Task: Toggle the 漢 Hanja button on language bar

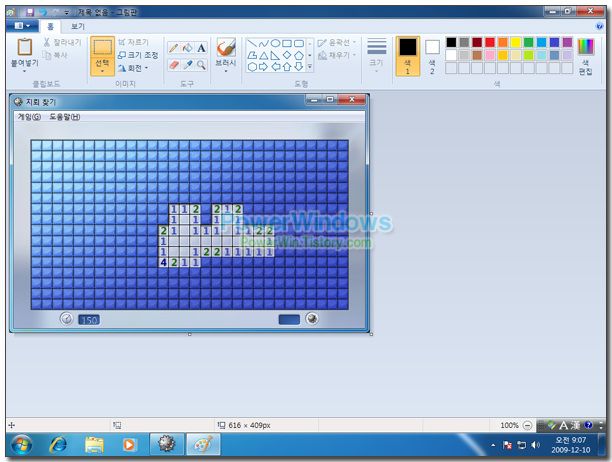Action: [575, 425]
